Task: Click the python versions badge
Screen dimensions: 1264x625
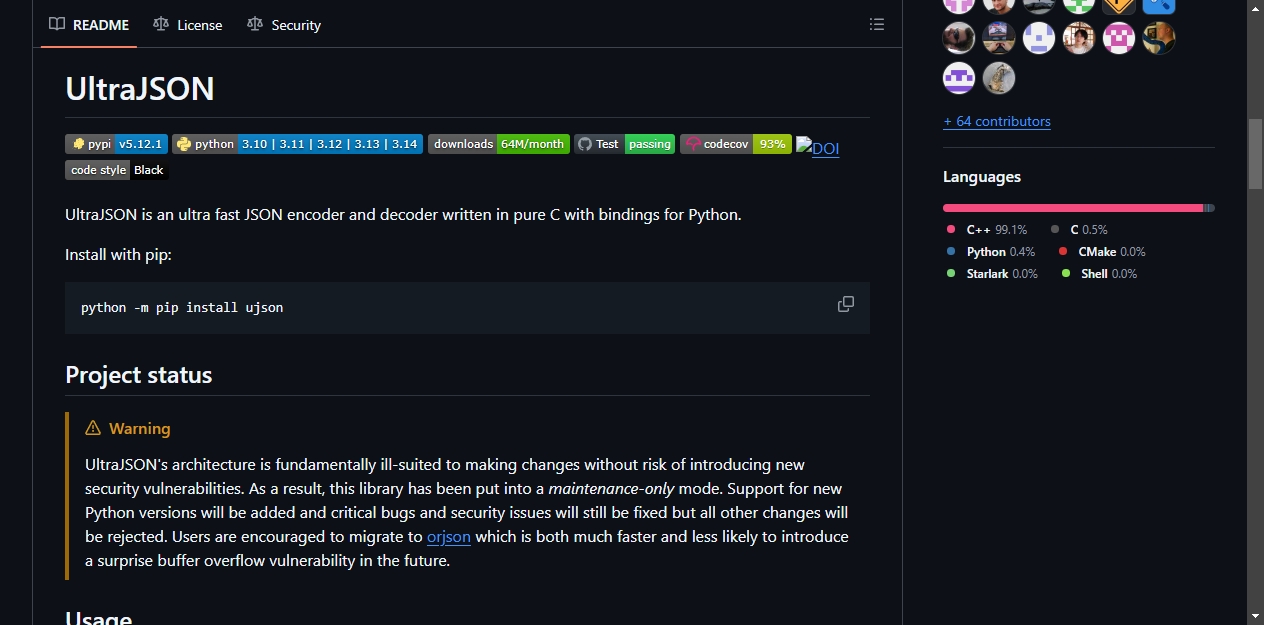Action: [297, 144]
